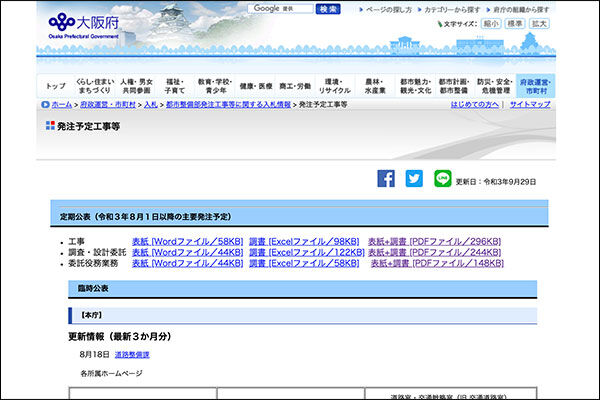
Task: Click 各所属ホームページ text
Action: (111, 373)
